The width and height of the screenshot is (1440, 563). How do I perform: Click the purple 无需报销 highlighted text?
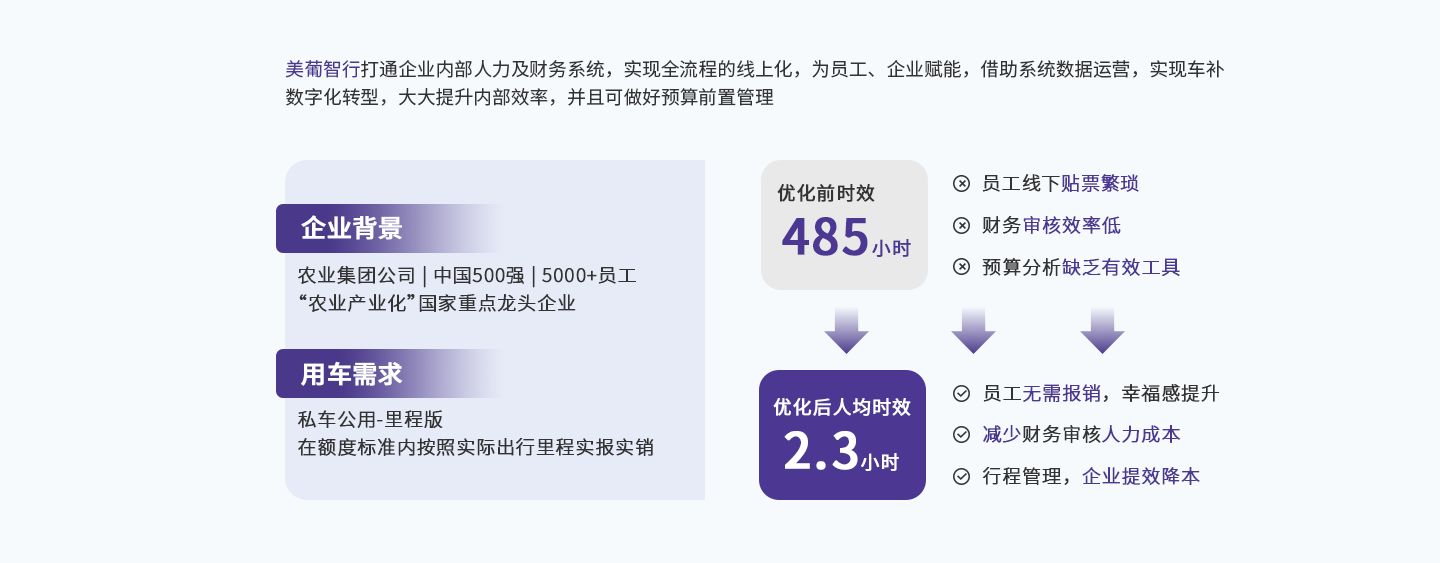coord(1061,393)
